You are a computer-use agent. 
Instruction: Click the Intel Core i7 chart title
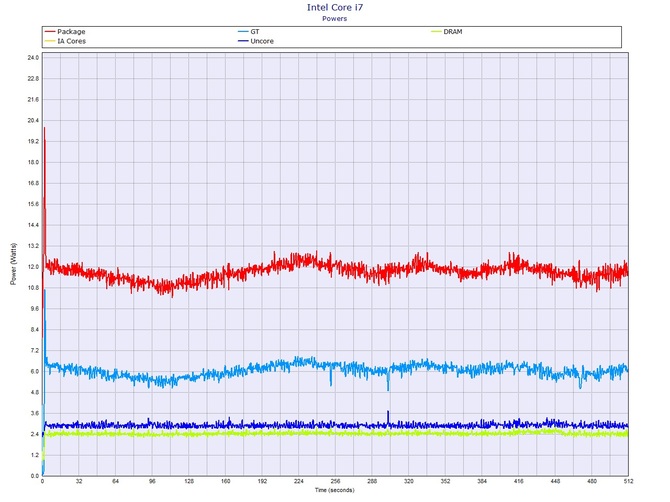[335, 7]
